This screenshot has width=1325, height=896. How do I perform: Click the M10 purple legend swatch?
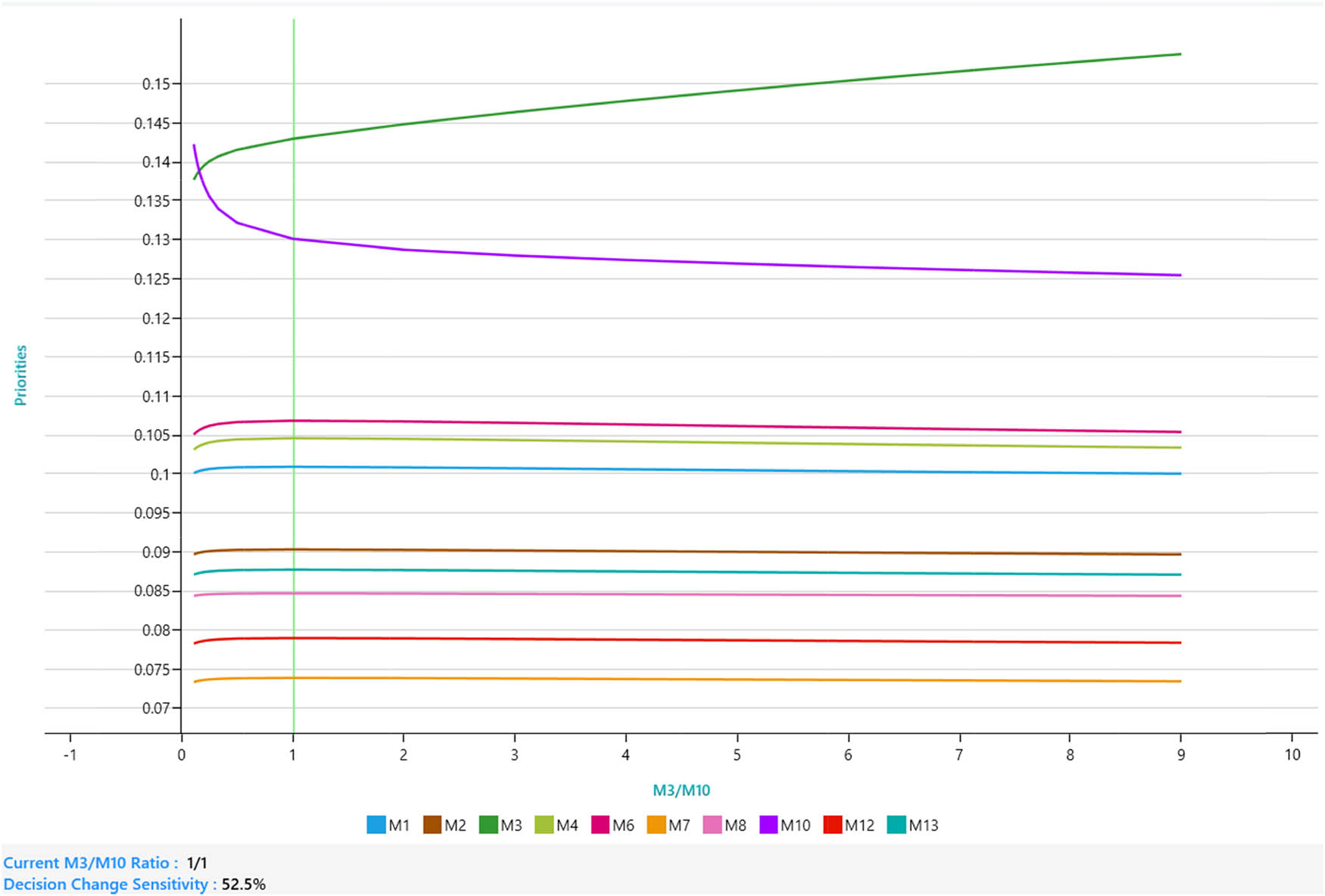(x=768, y=825)
